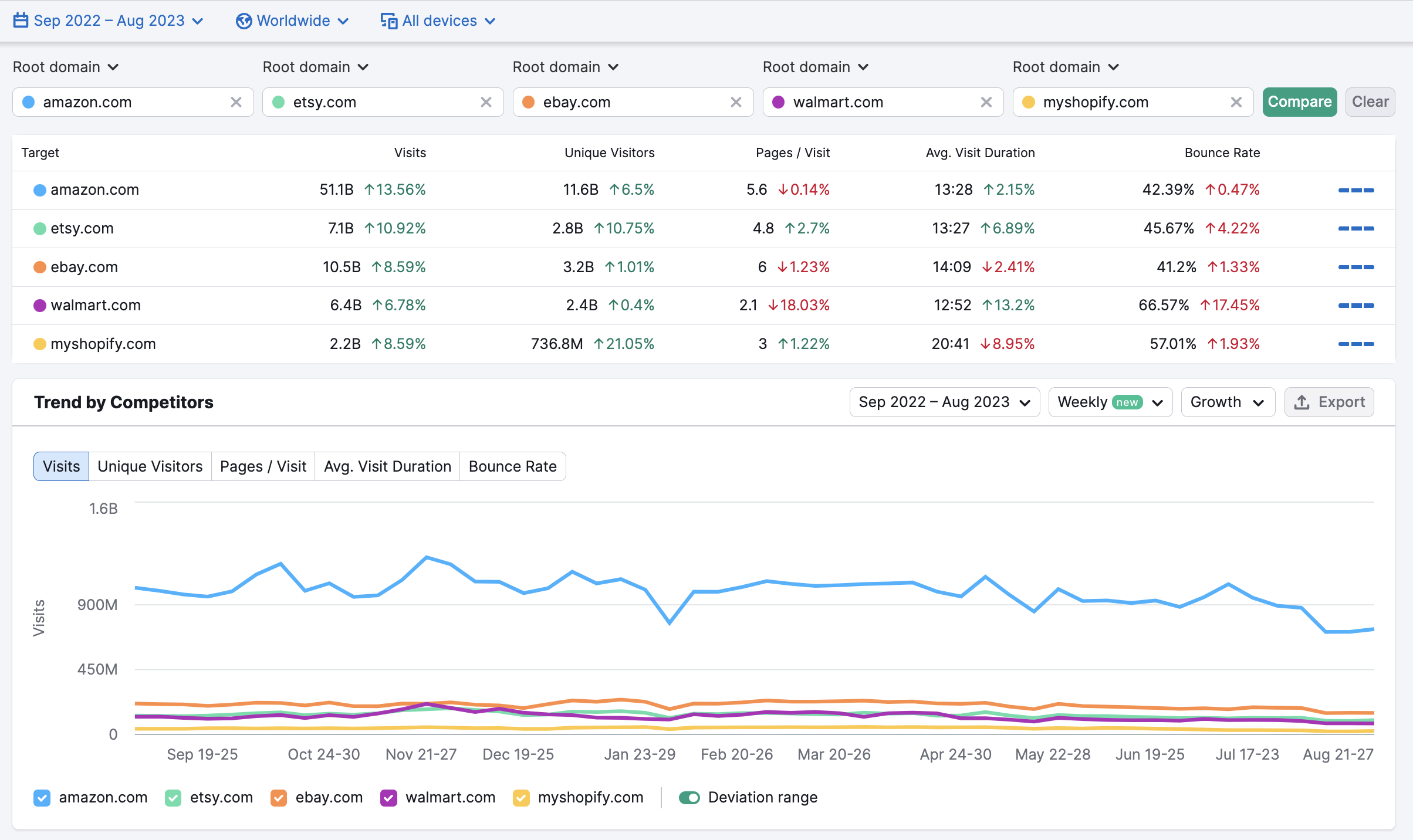Remove myshopify.com with its X icon

pyautogui.click(x=1236, y=102)
